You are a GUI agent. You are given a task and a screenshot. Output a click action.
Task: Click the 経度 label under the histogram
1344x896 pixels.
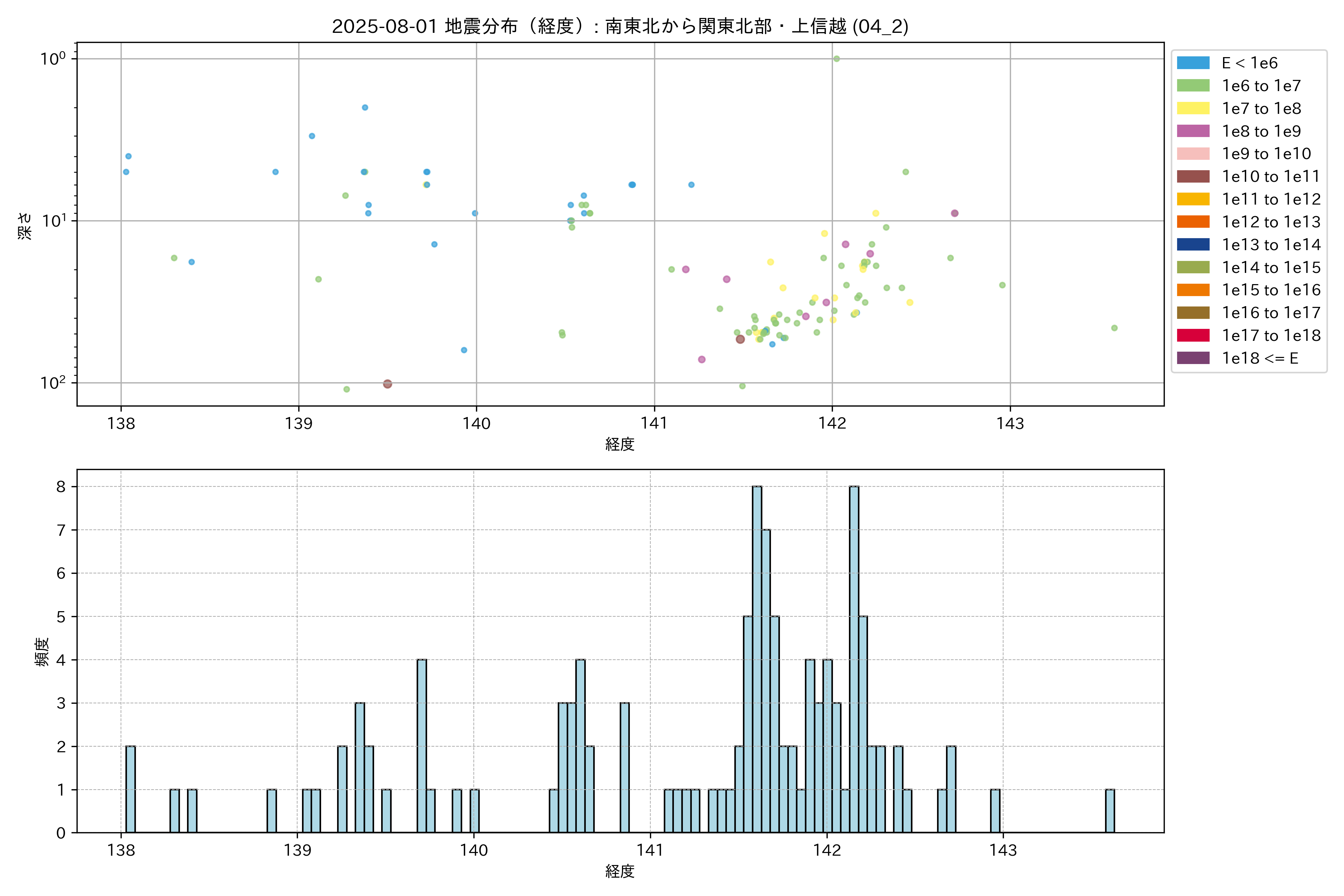pos(620,871)
